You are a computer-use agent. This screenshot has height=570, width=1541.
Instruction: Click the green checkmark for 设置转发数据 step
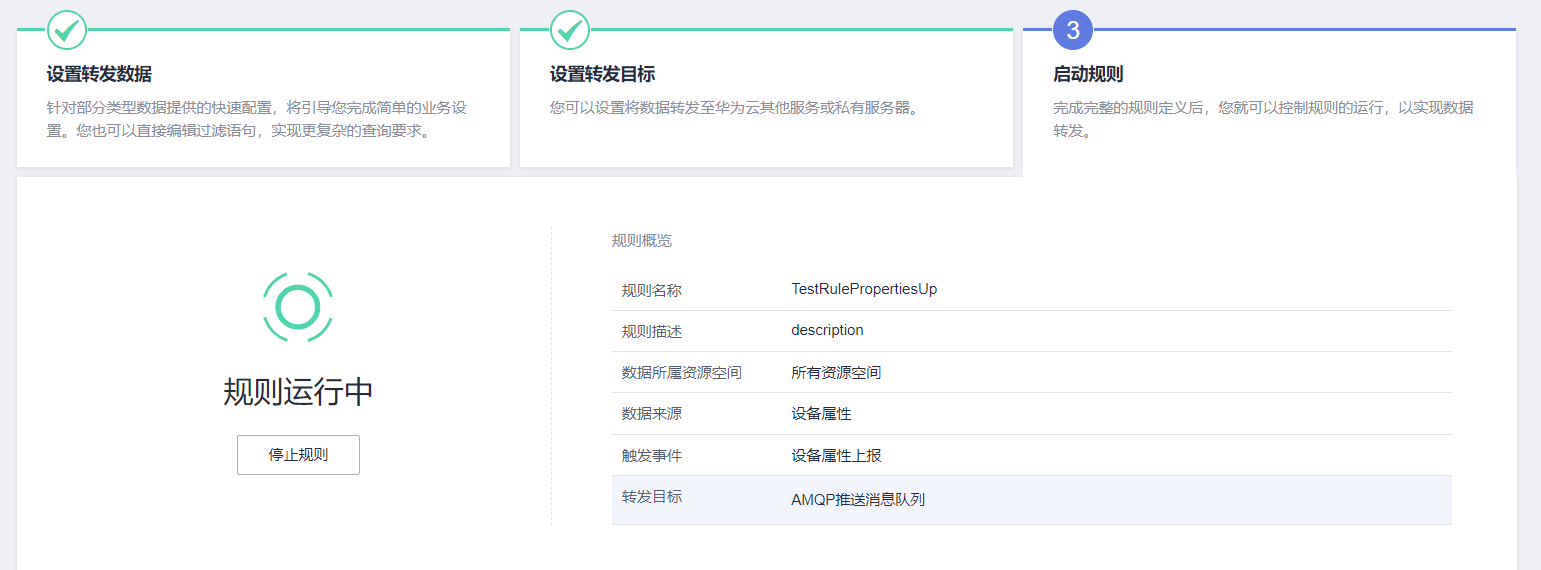pos(67,30)
